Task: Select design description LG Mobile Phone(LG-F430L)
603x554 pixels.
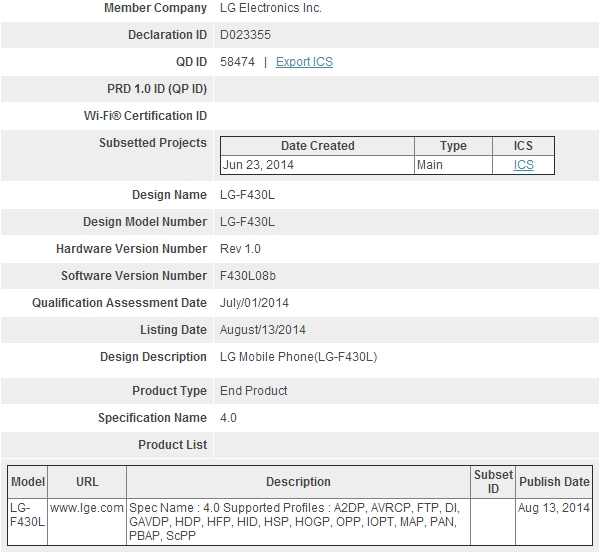Action: point(298,357)
